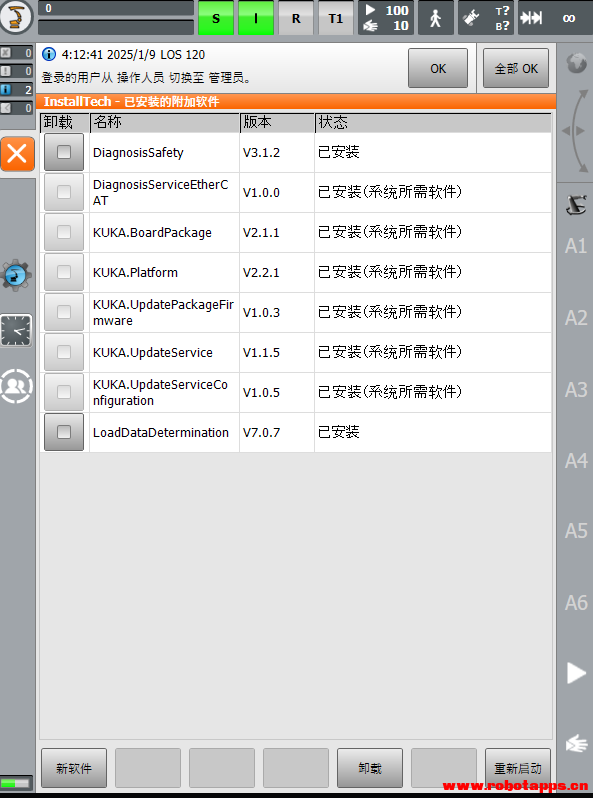This screenshot has width=593, height=798.
Task: Check uninstall box for DiagnosisSafety
Action: (x=64, y=152)
